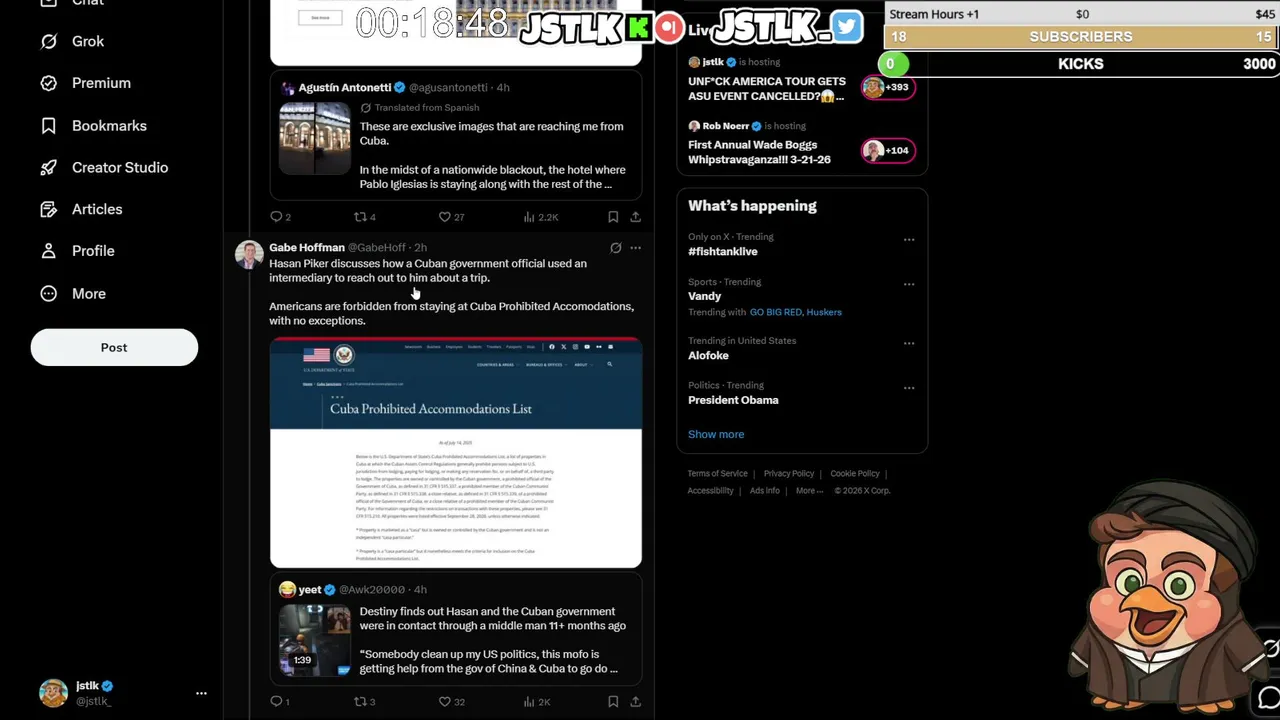
Task: Open more options on Gabe Hoffman's post
Action: point(635,248)
